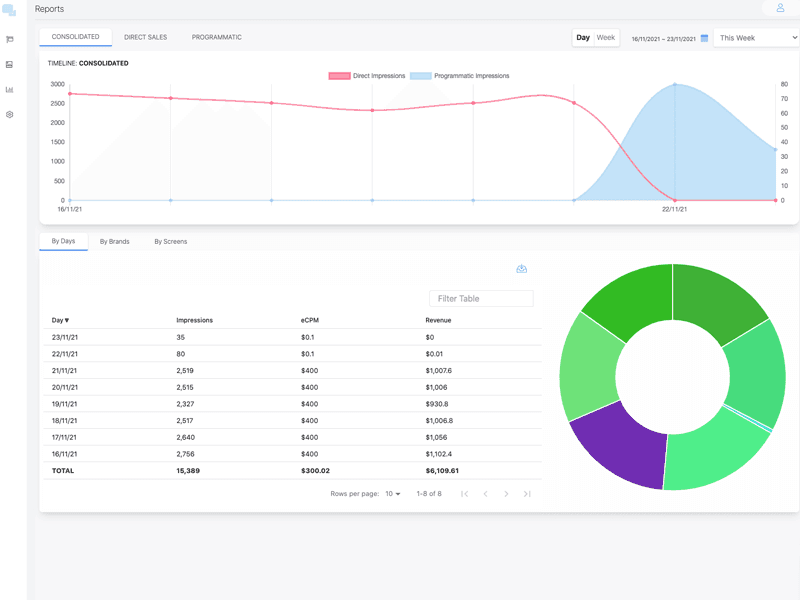The image size is (800, 600).
Task: Select the Day granularity toggle
Action: point(583,37)
